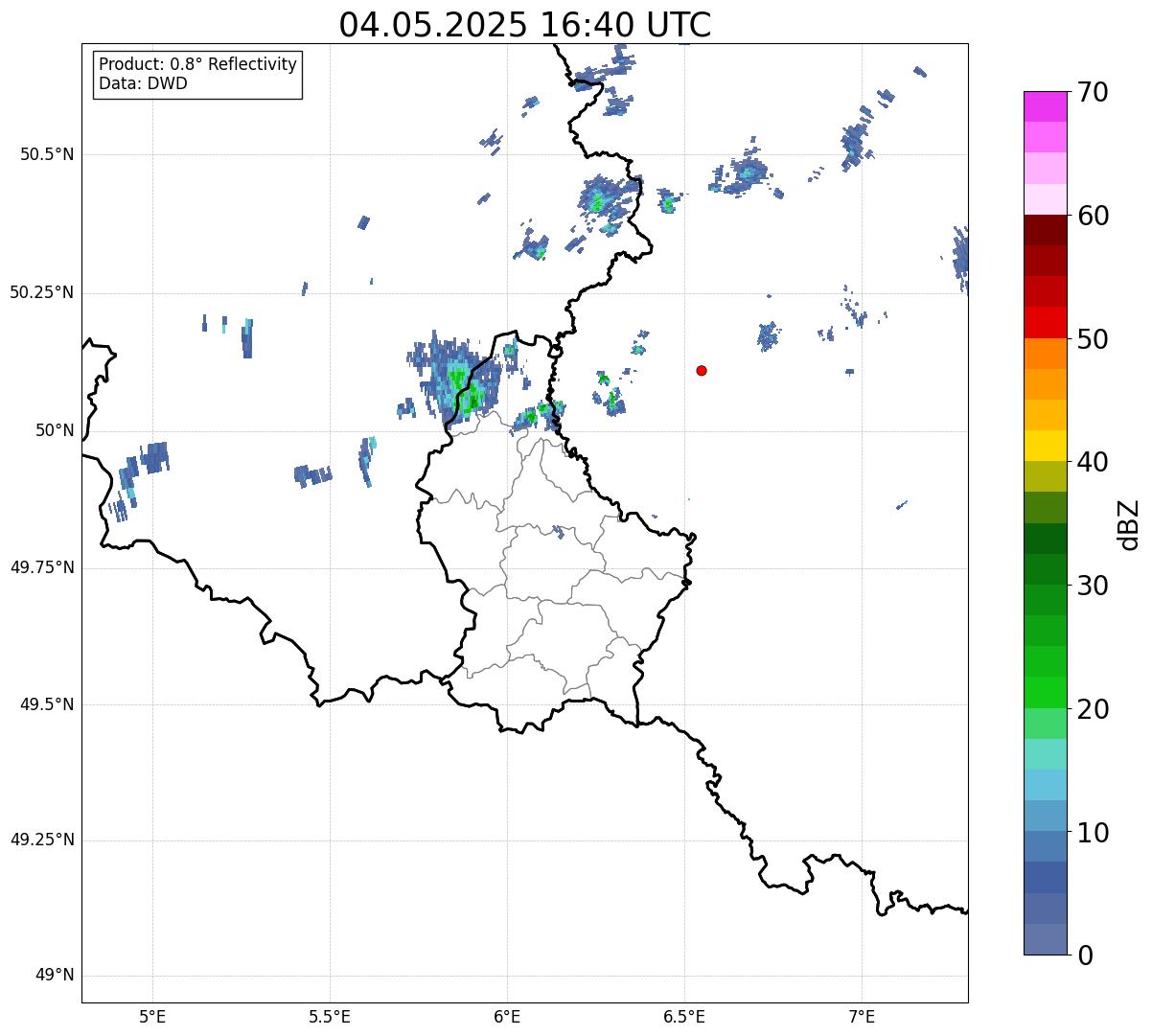1152x1036 pixels.
Task: Click the yellow colorbar swatch at 40
Action: coord(1046,446)
